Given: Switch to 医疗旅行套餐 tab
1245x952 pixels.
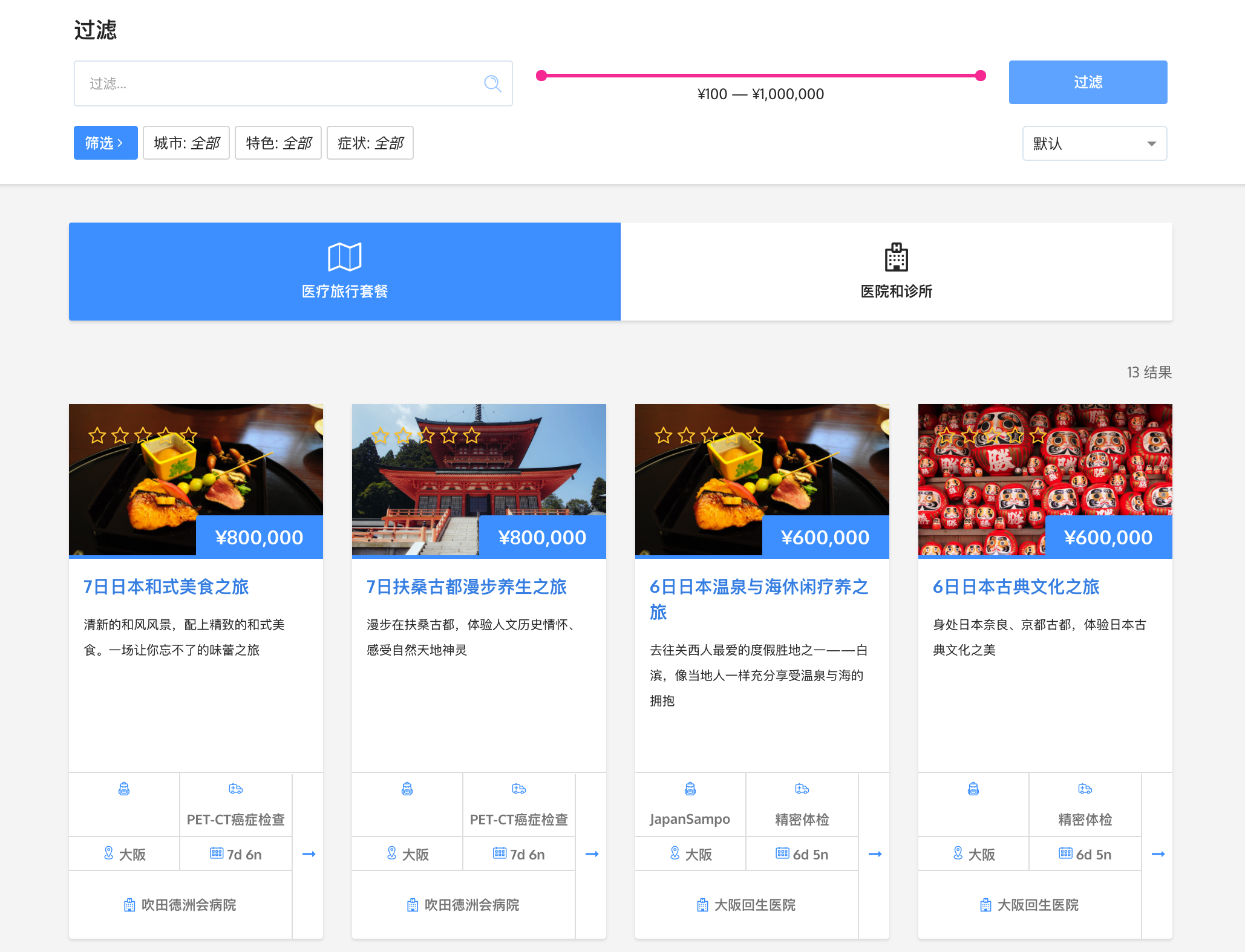Looking at the screenshot, I should [345, 272].
